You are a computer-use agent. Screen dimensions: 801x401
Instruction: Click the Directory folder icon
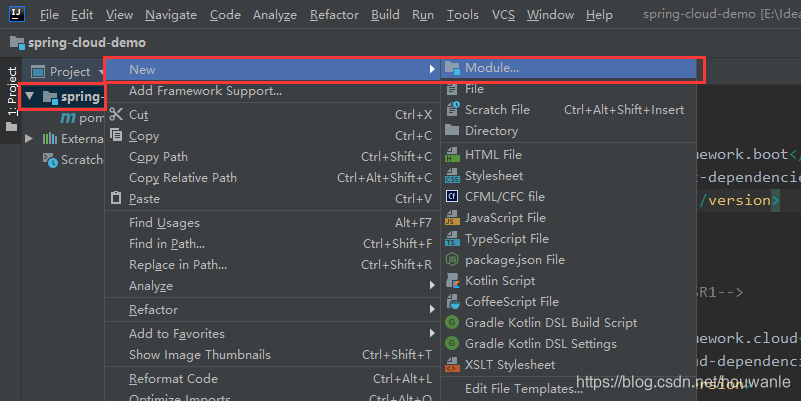click(x=452, y=130)
